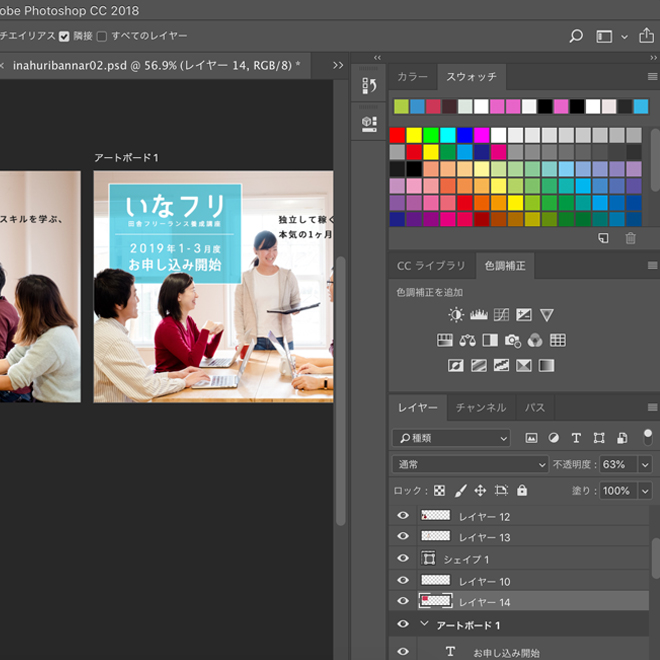Click the share document icon

coord(646,36)
